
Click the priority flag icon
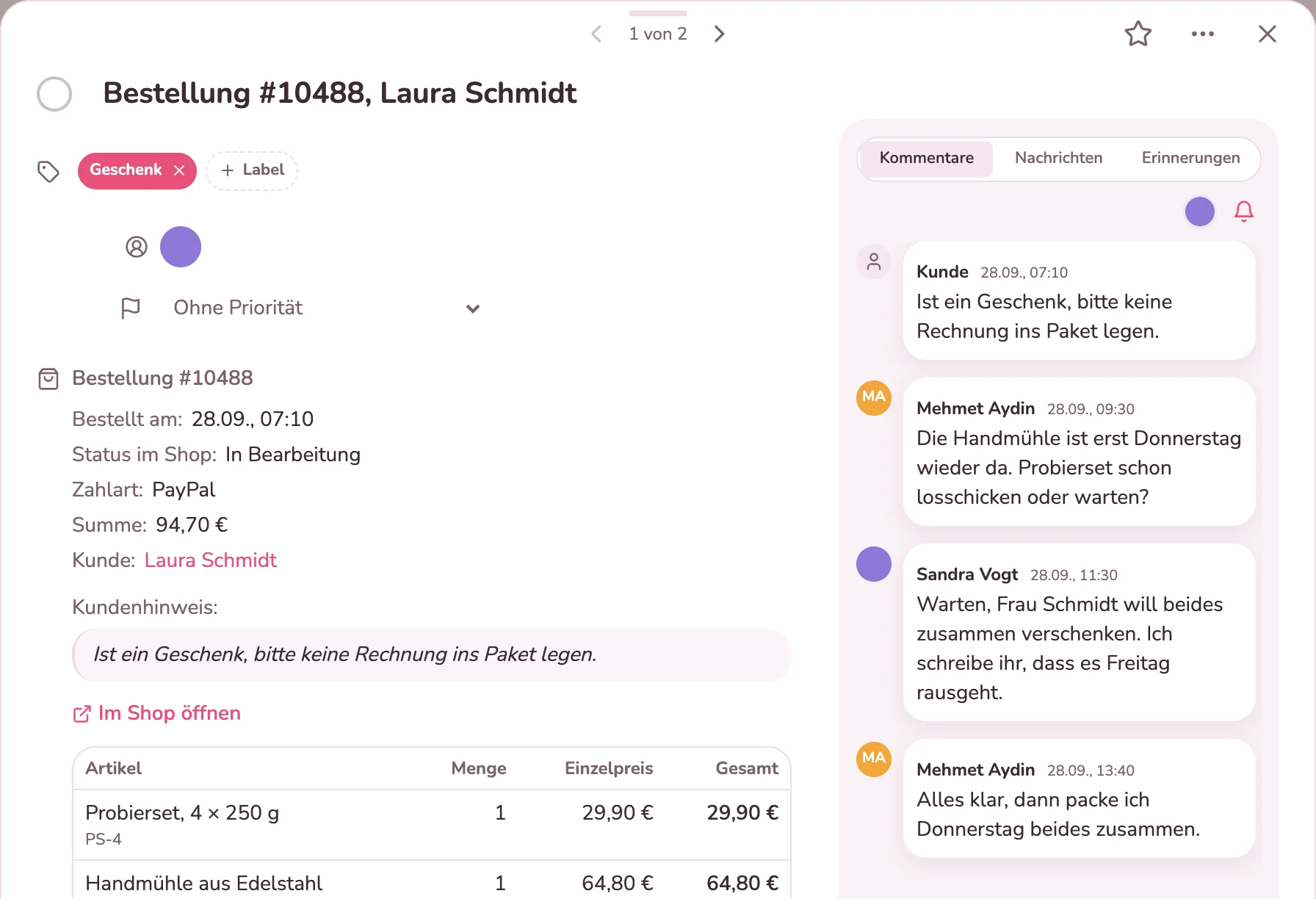pyautogui.click(x=131, y=308)
